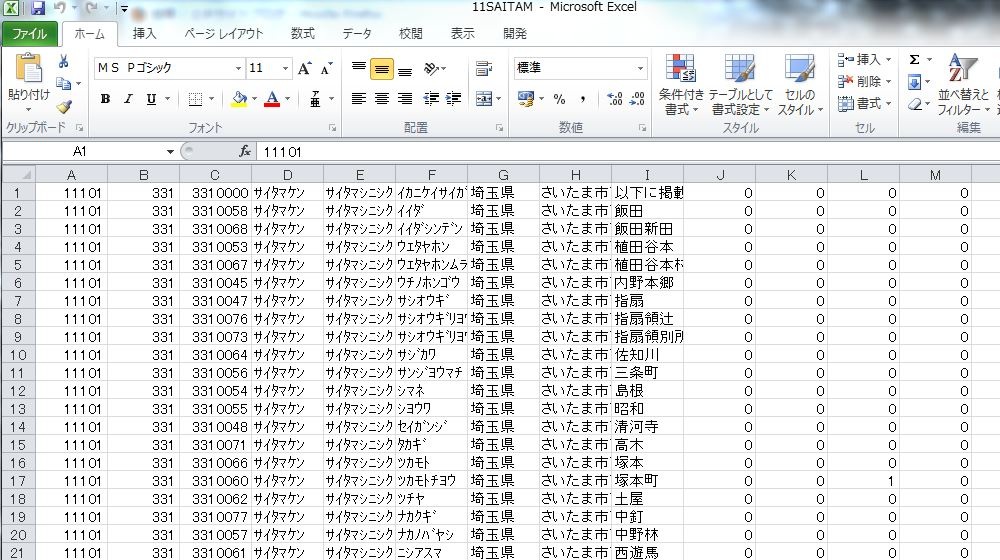The height and width of the screenshot is (560, 1000).
Task: Apply yellow fill color bucket
Action: tap(239, 99)
